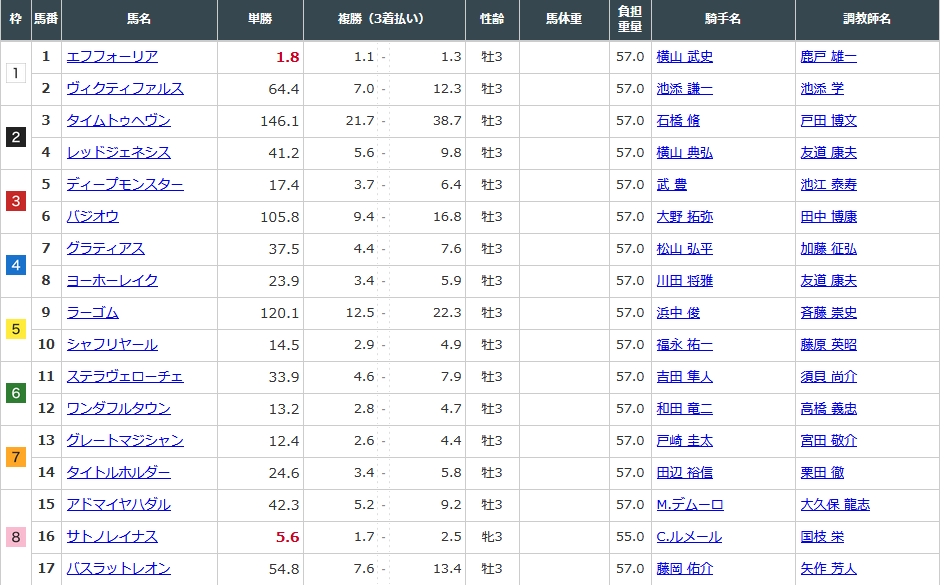This screenshot has width=944, height=585.
Task: Open trainer 鹿戸 雄一's page
Action: point(828,57)
